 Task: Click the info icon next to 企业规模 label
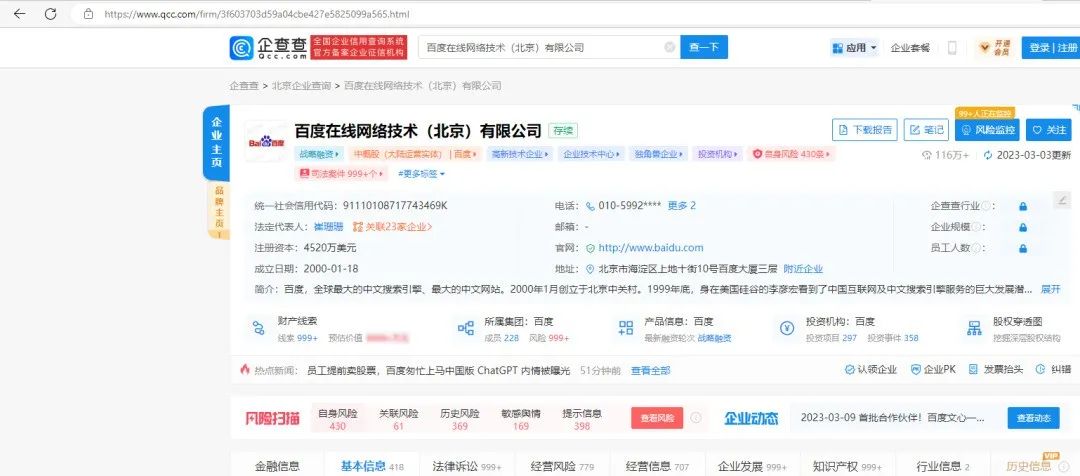pos(976,227)
